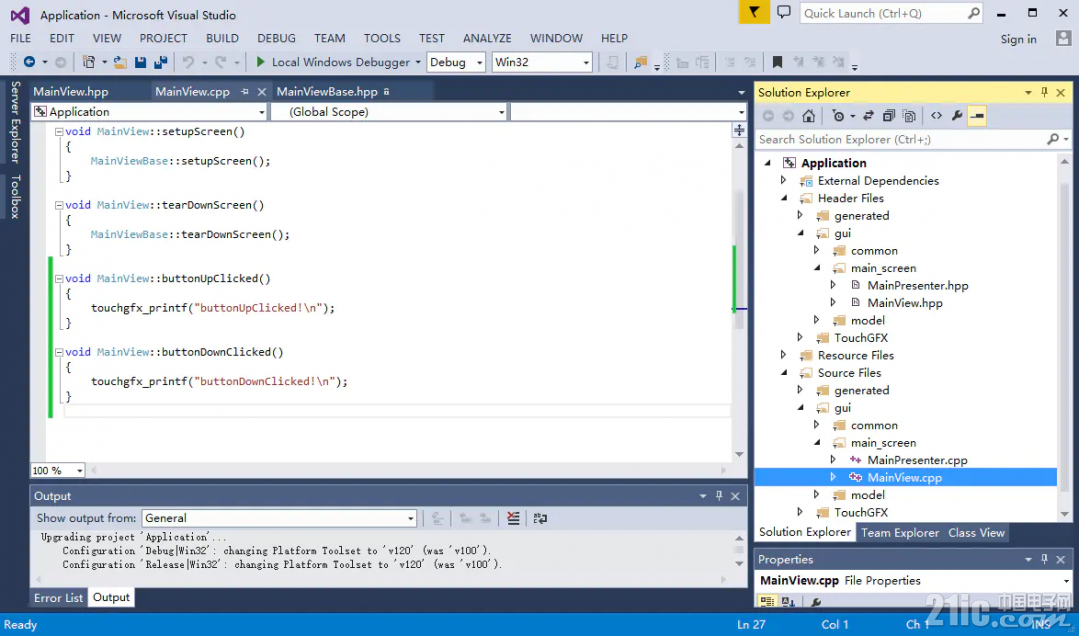Collapse the Source Files folder node
Viewport: 1079px width, 636px height.
point(784,373)
